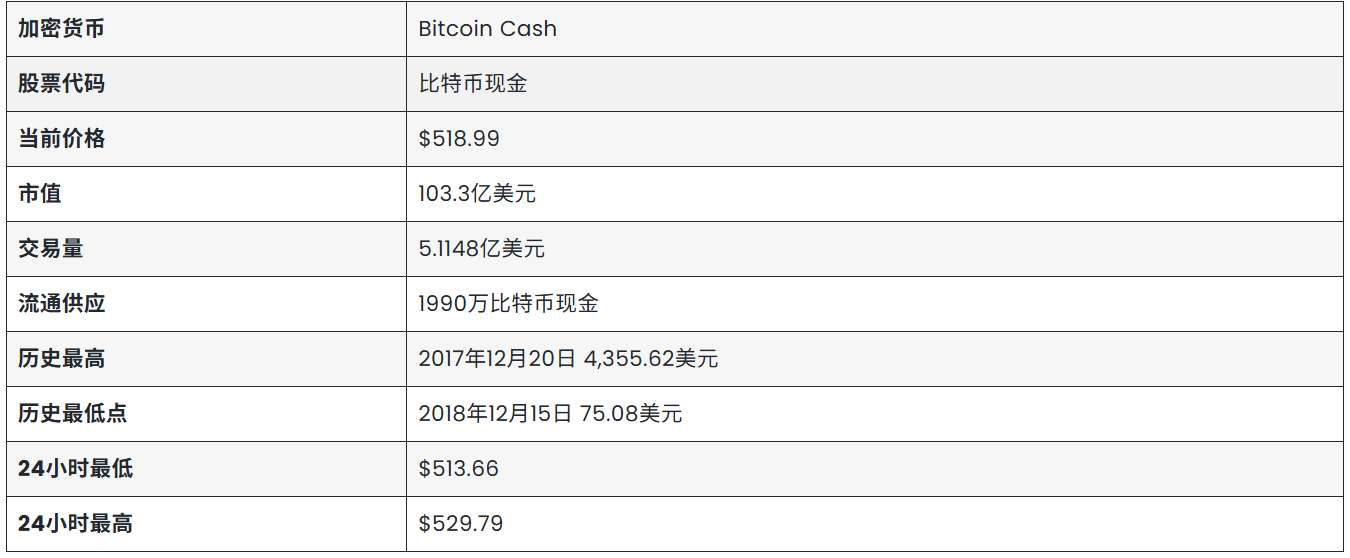The height and width of the screenshot is (558, 1350).
Task: Select the 比特币现金 ticker value
Action: [x=472, y=84]
